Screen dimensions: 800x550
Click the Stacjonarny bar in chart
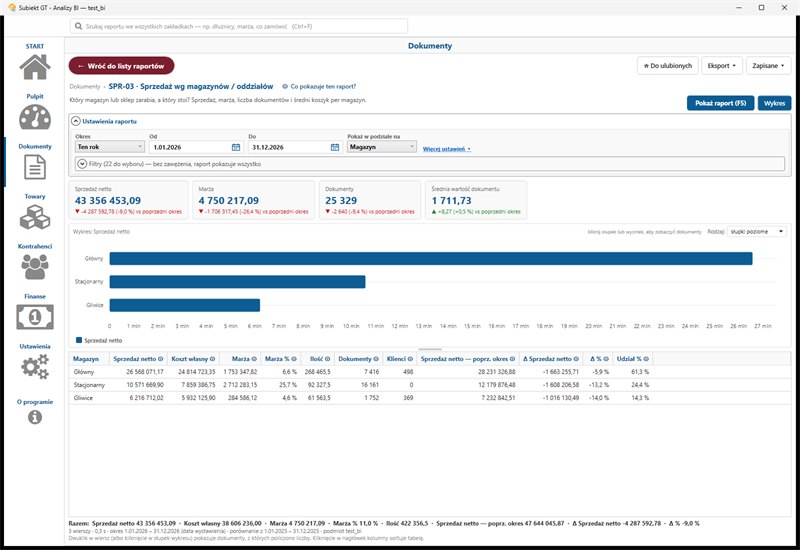click(x=237, y=282)
